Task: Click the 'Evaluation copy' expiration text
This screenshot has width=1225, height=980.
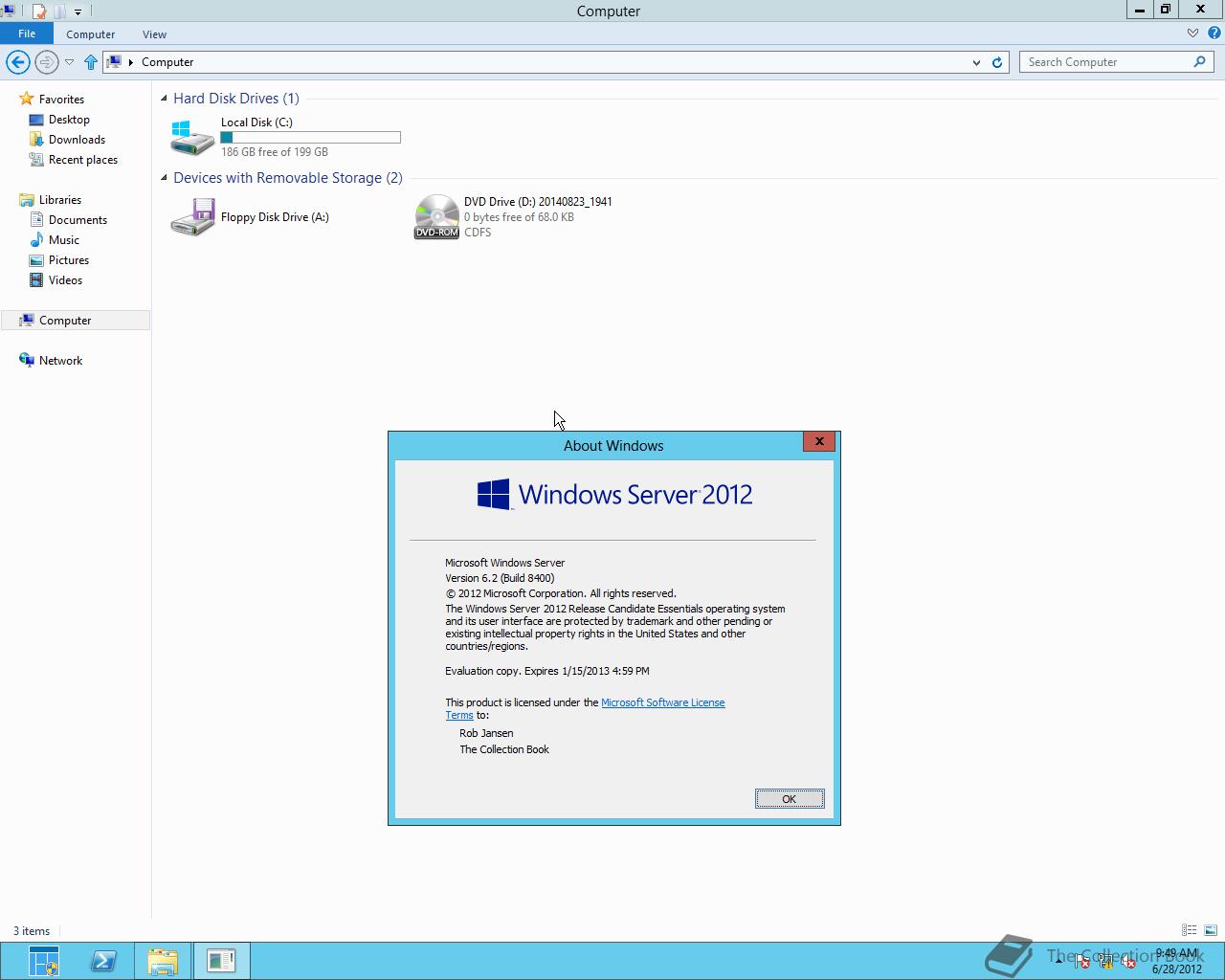Action: (x=547, y=671)
